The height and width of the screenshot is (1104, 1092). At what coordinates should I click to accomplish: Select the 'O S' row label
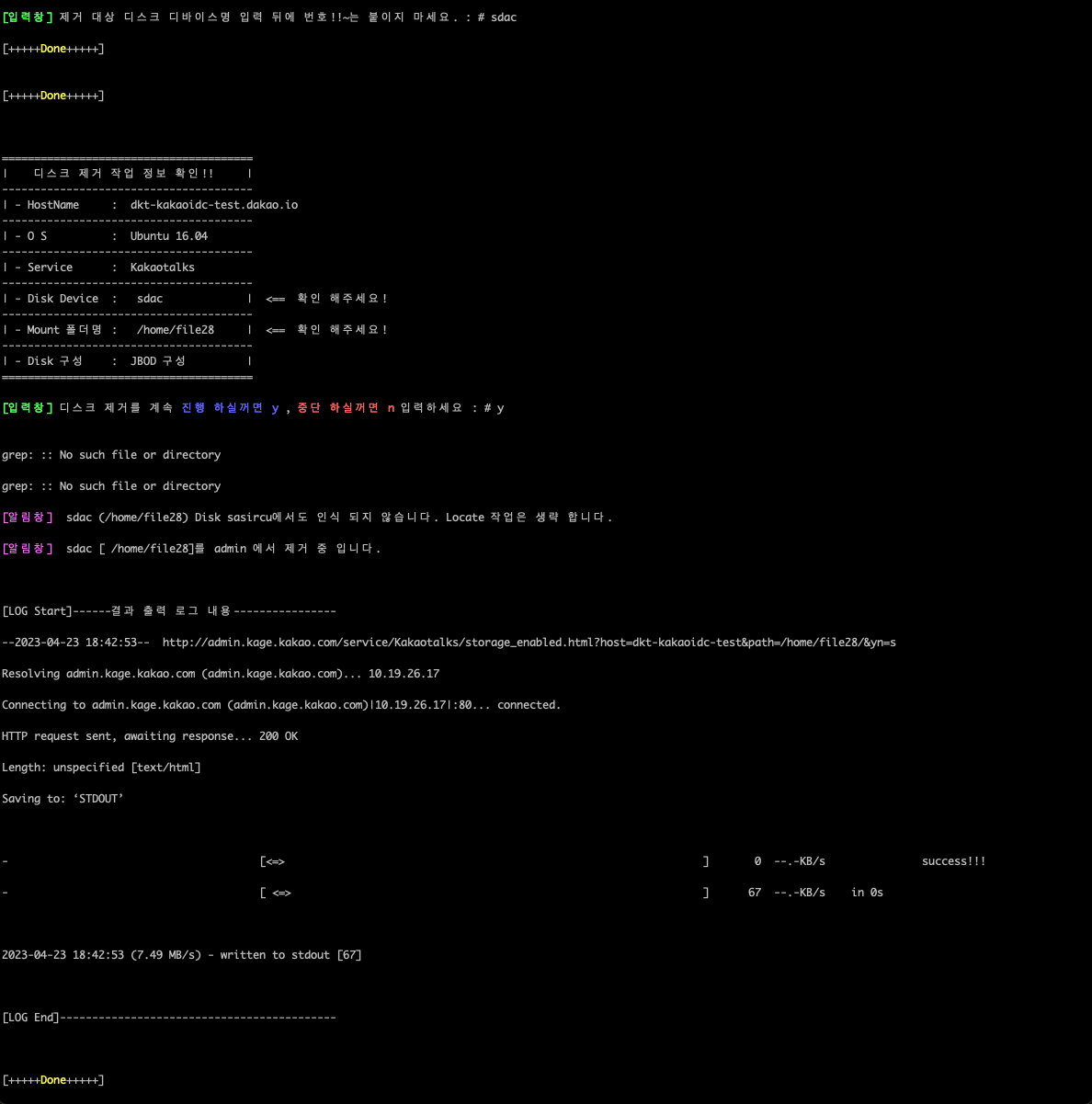pos(37,236)
